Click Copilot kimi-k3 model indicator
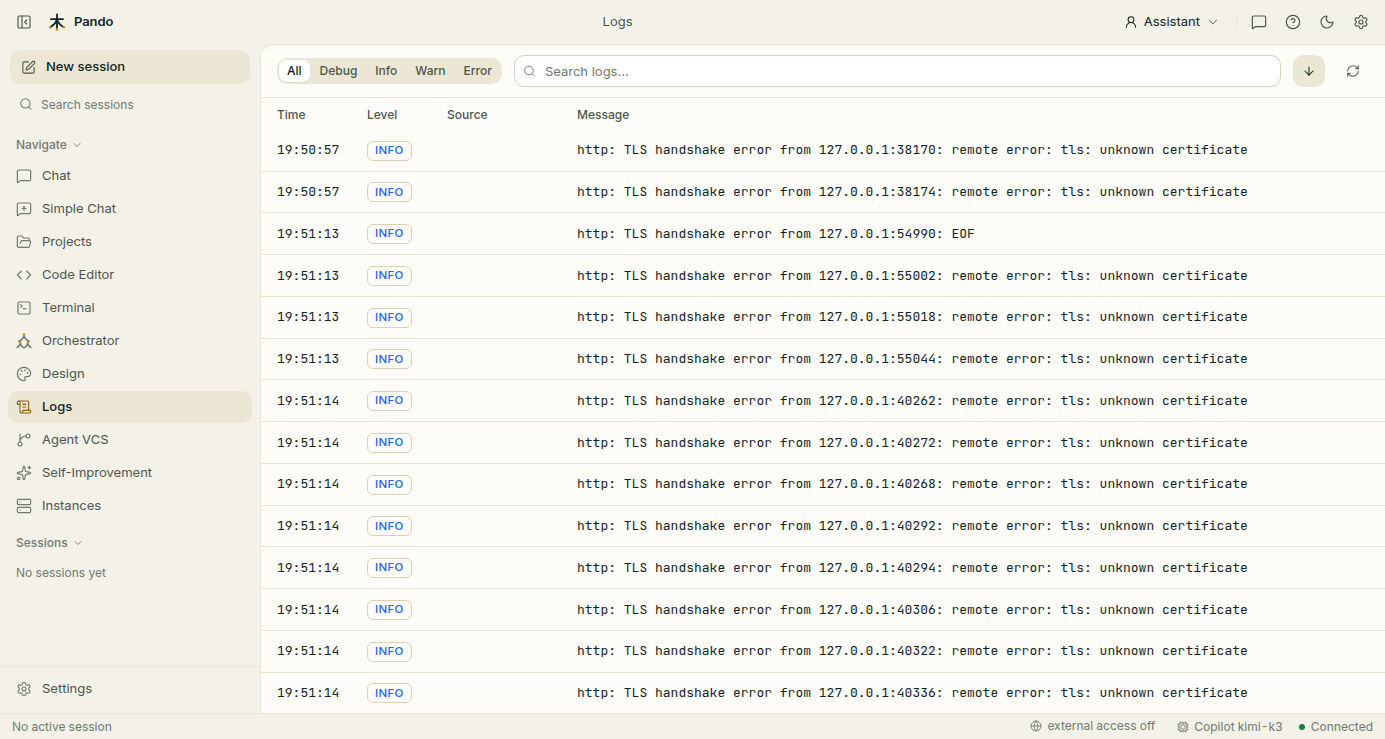This screenshot has height=739, width=1385. pyautogui.click(x=1229, y=727)
